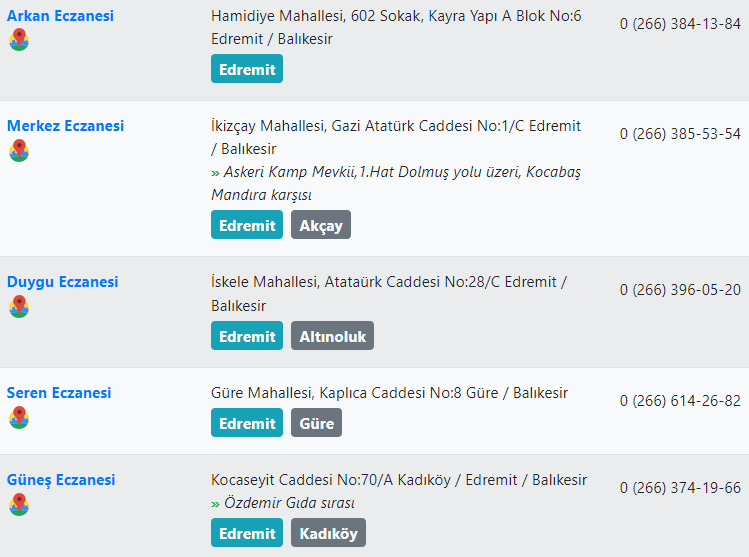Image resolution: width=749 pixels, height=557 pixels.
Task: Click Edremit tag in Arkan Eczanesi row
Action: [x=247, y=68]
